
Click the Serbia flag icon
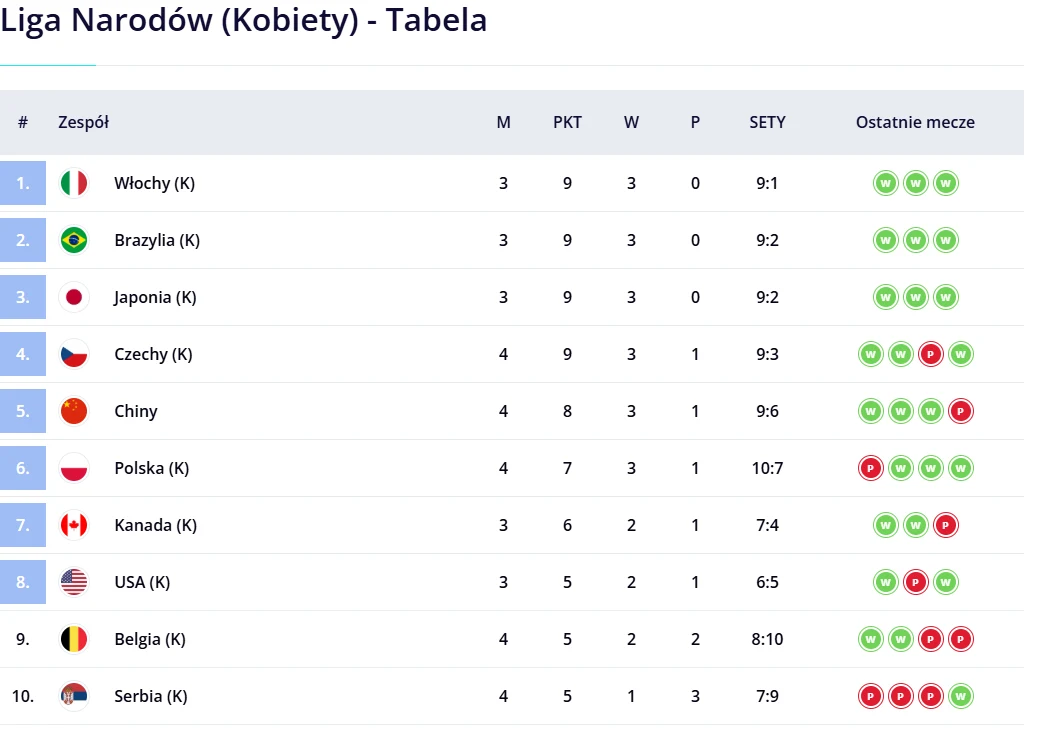click(74, 696)
